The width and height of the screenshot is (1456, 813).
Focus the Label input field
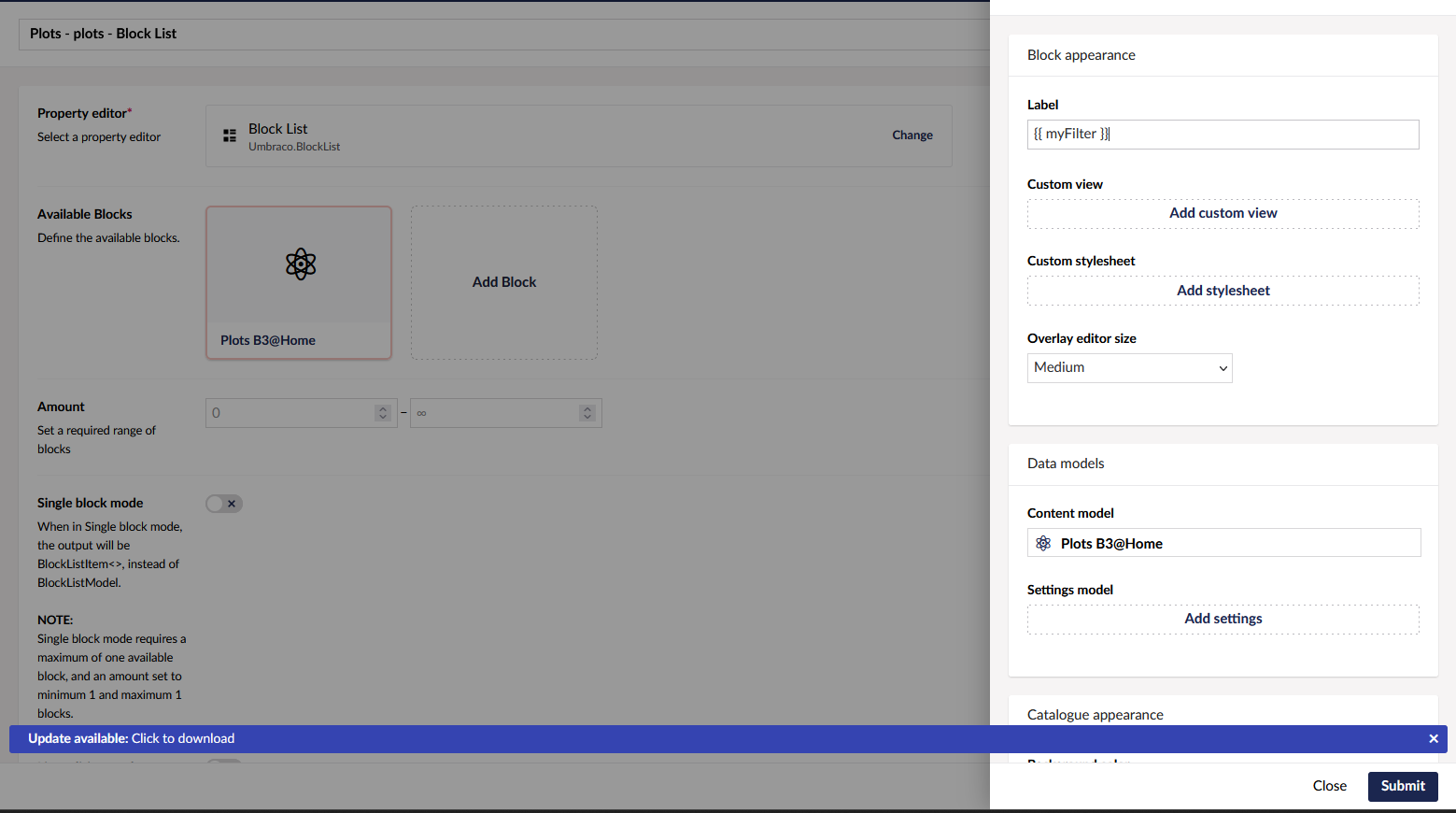click(x=1223, y=135)
